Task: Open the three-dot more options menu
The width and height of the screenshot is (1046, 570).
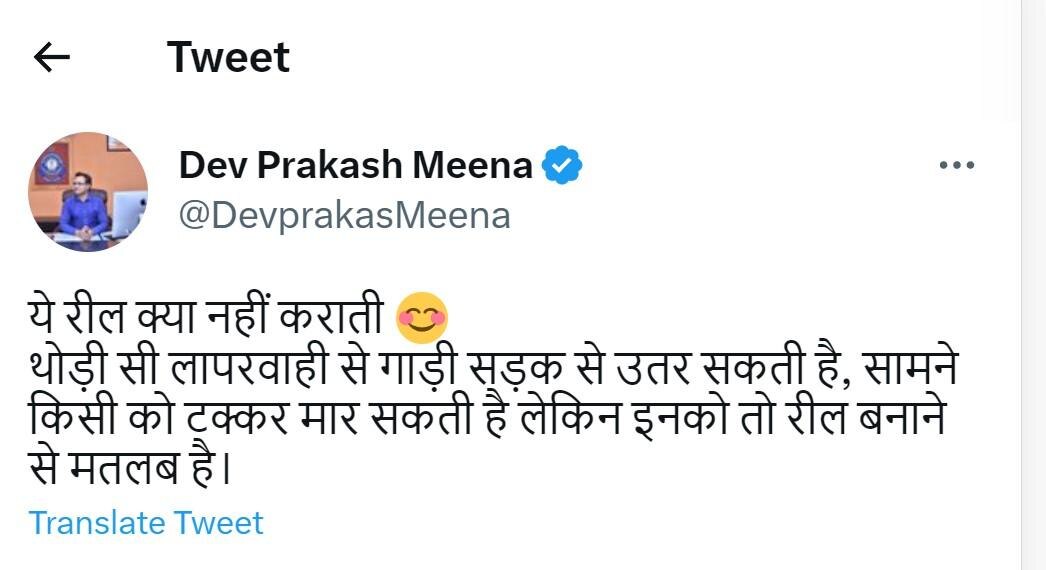Action: pyautogui.click(x=956, y=166)
